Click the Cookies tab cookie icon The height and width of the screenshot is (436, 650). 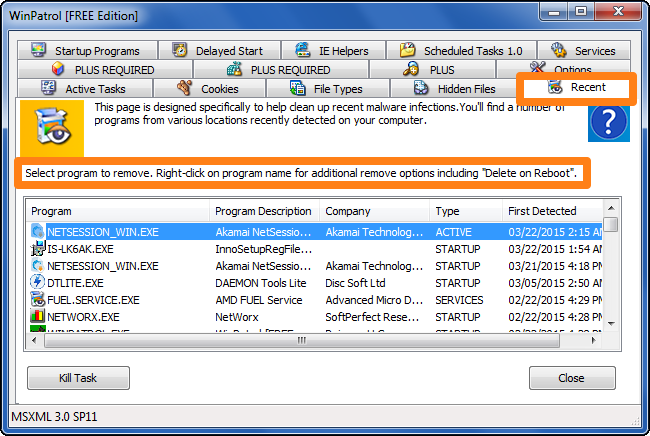coord(184,88)
